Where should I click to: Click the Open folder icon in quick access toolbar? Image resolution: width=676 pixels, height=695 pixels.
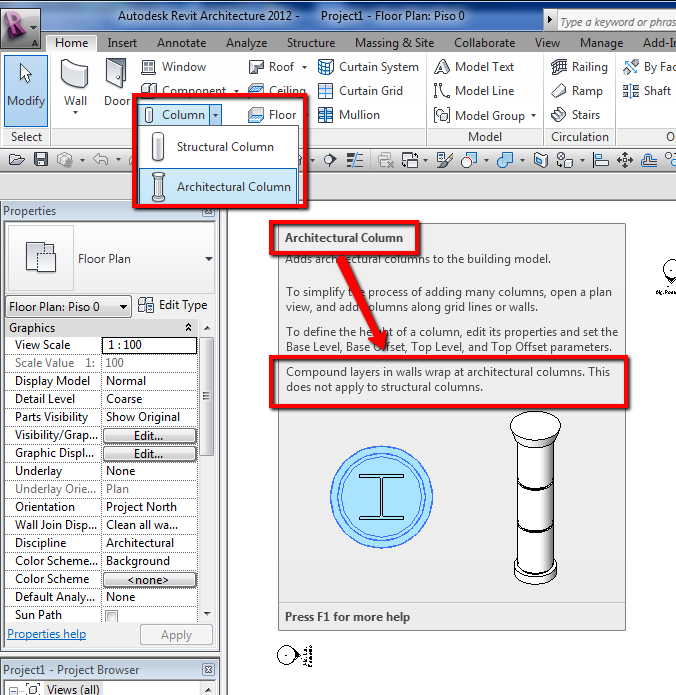pos(16,160)
